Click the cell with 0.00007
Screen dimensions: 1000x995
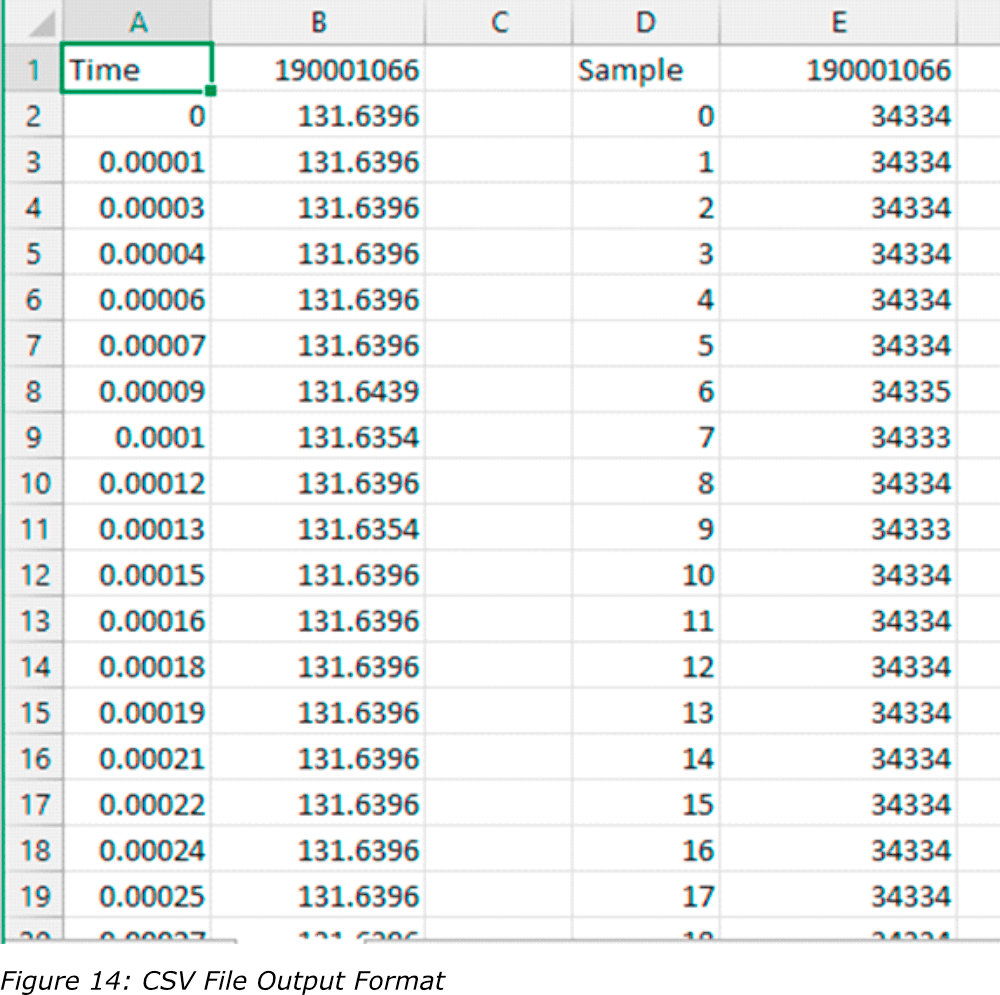(x=137, y=345)
